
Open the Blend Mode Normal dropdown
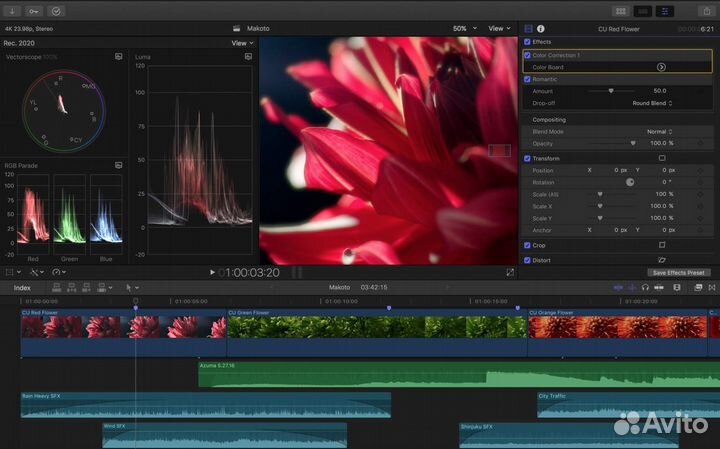pyautogui.click(x=658, y=131)
